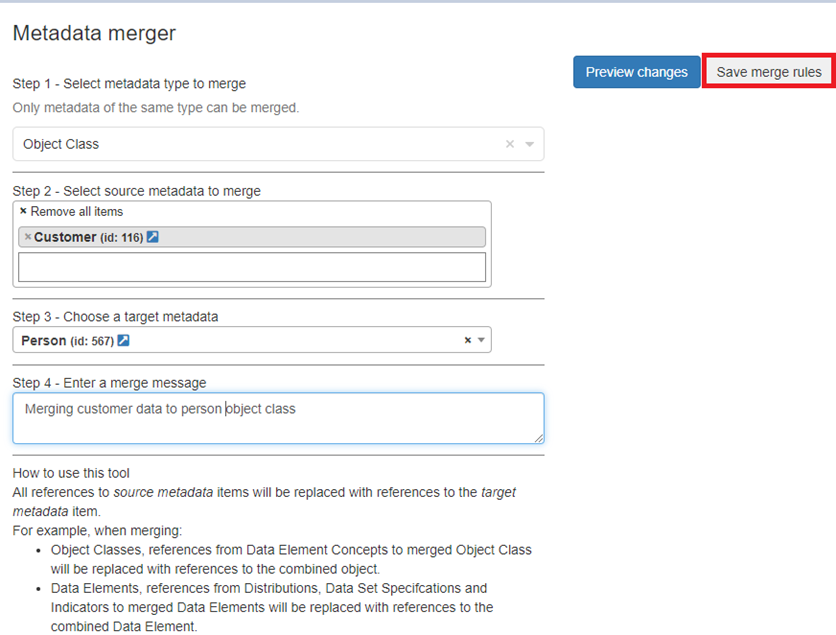Open Person item via its link icon
The height and width of the screenshot is (635, 836).
(x=123, y=341)
